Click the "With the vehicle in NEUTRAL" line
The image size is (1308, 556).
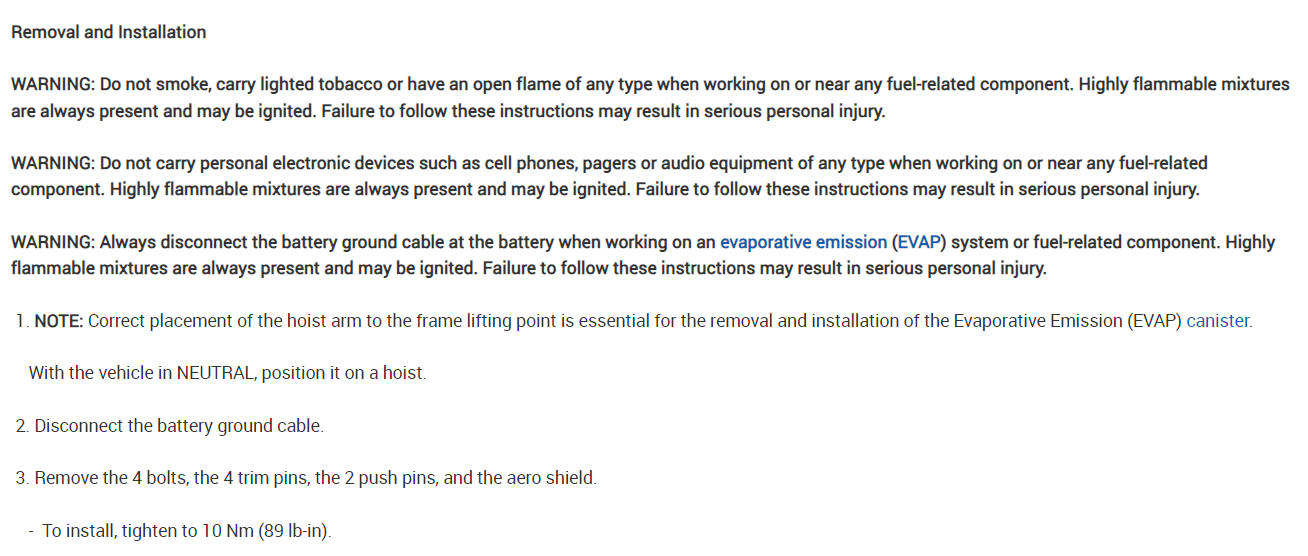pyautogui.click(x=227, y=373)
